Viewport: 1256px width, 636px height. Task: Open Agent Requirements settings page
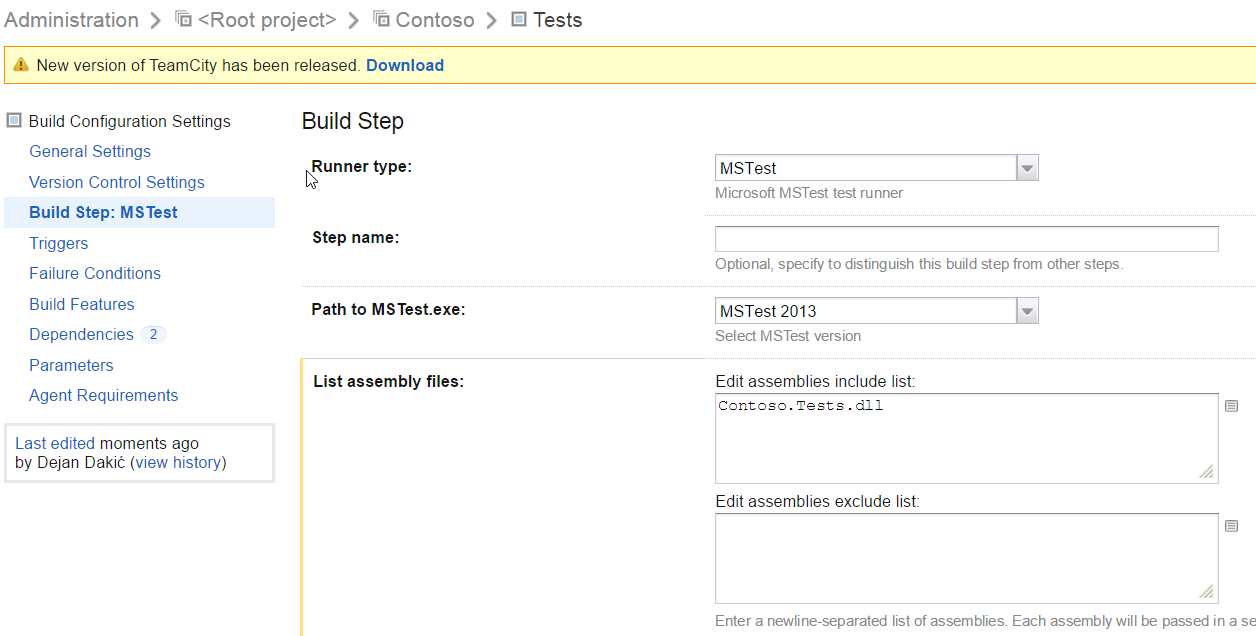pyautogui.click(x=104, y=395)
